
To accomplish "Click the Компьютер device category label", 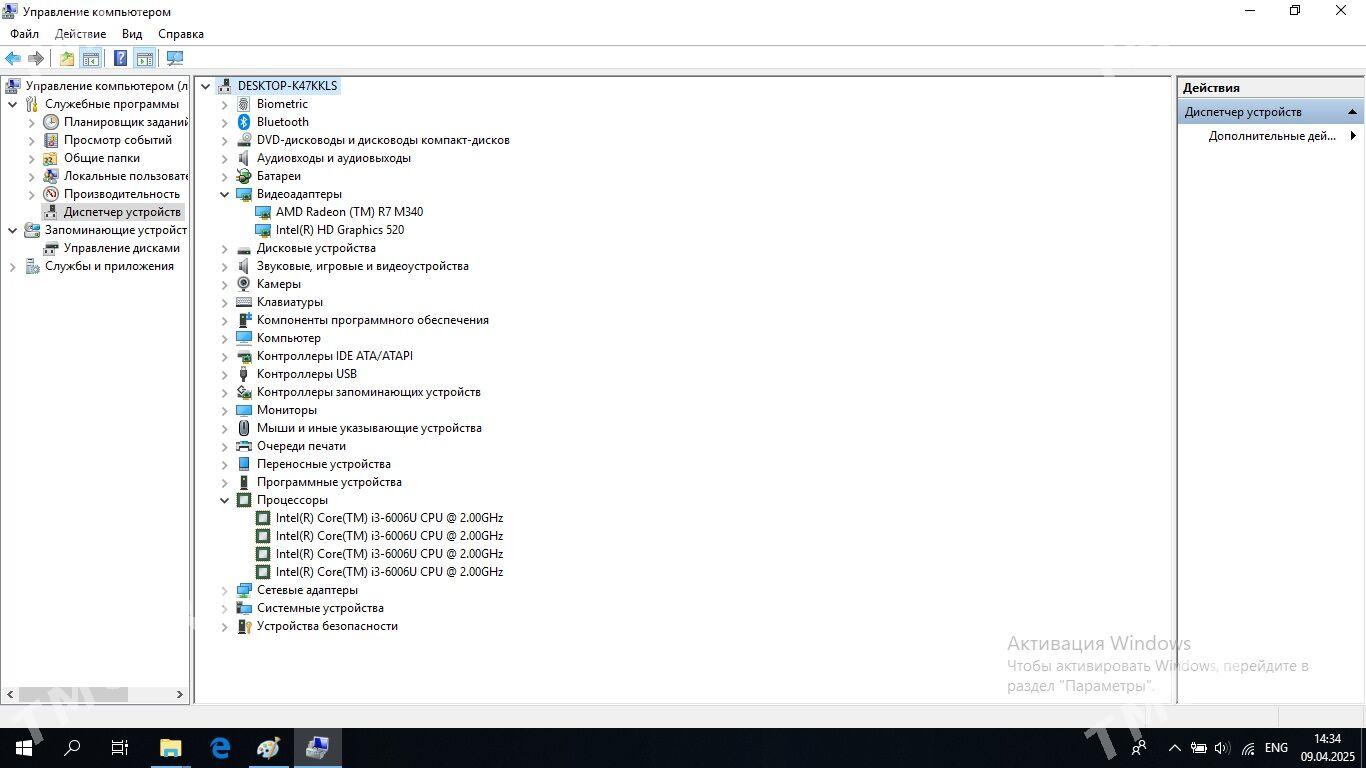I will tap(289, 338).
